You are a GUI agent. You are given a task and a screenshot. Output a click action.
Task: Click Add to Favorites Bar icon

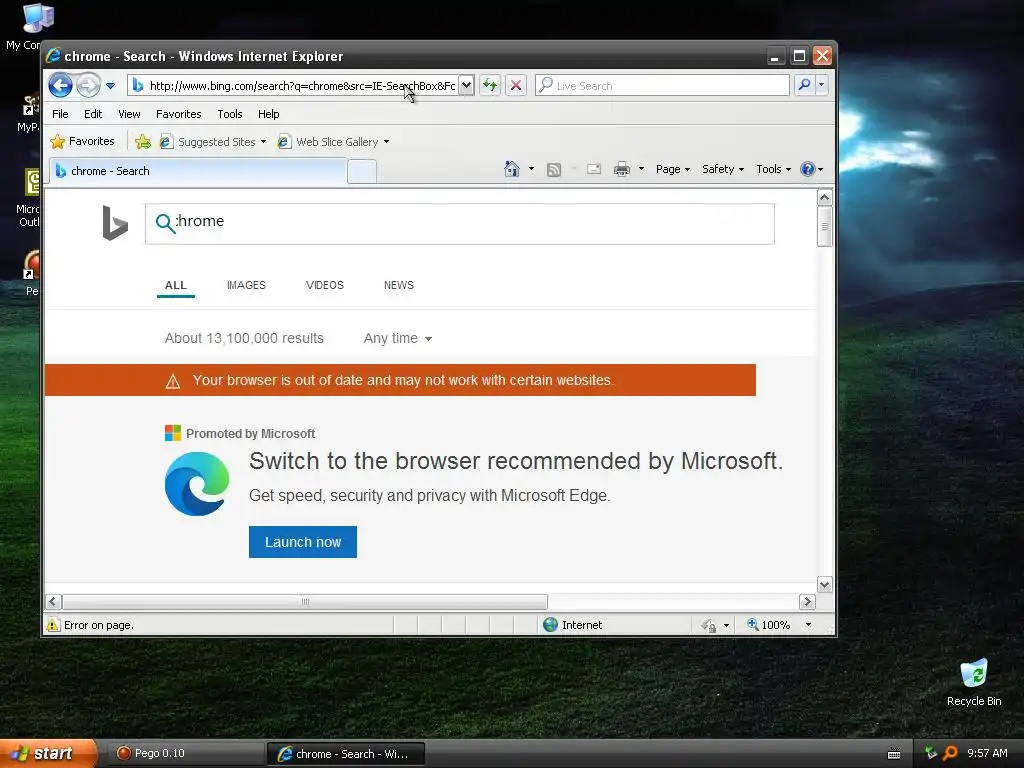click(142, 141)
